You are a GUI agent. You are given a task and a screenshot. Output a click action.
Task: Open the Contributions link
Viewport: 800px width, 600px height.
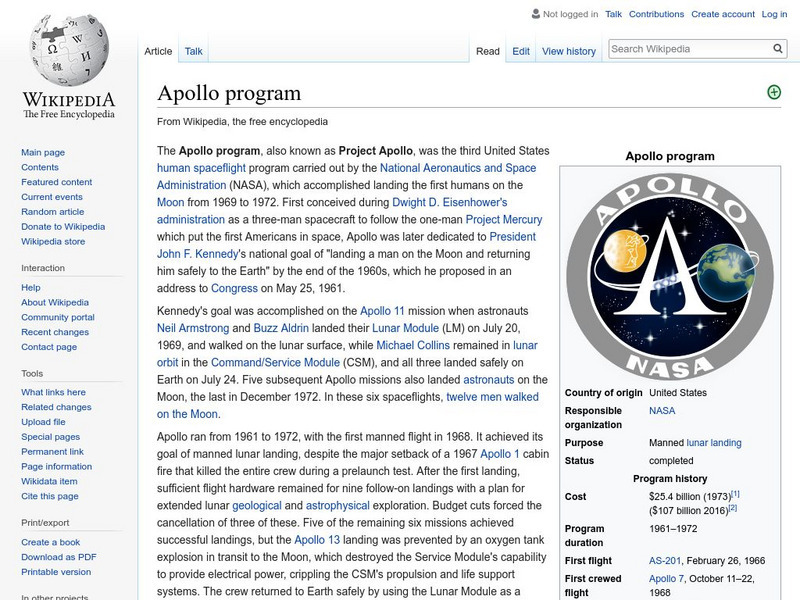[x=656, y=14]
